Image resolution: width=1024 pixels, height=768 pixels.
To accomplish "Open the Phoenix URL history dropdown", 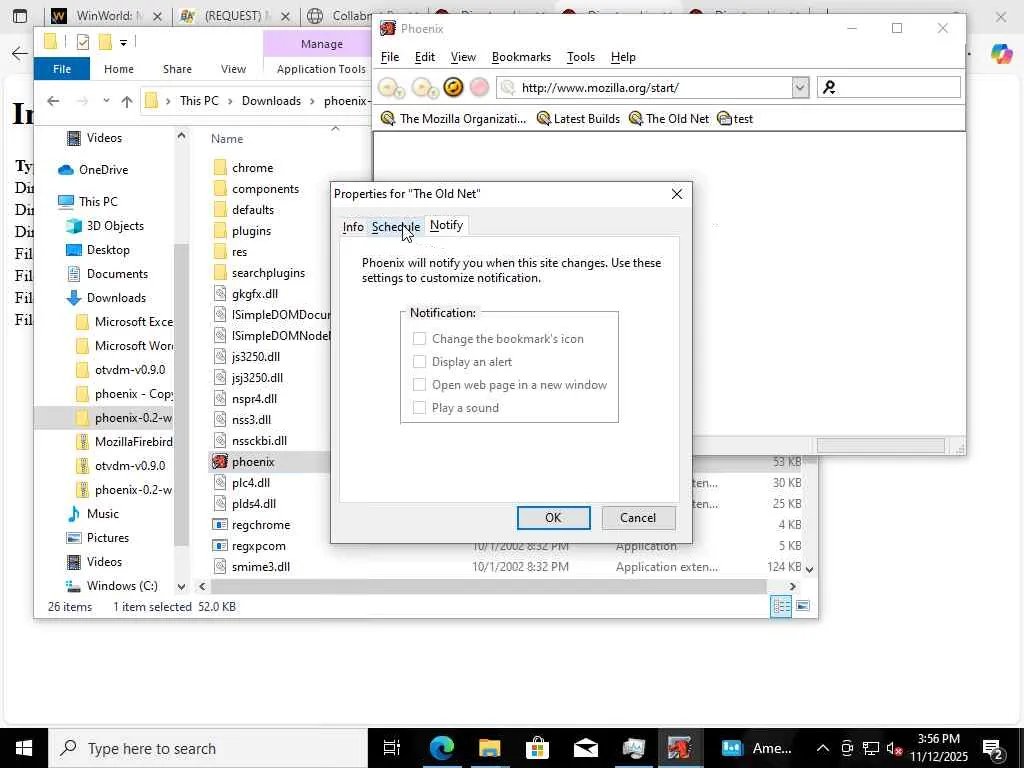I will [800, 87].
